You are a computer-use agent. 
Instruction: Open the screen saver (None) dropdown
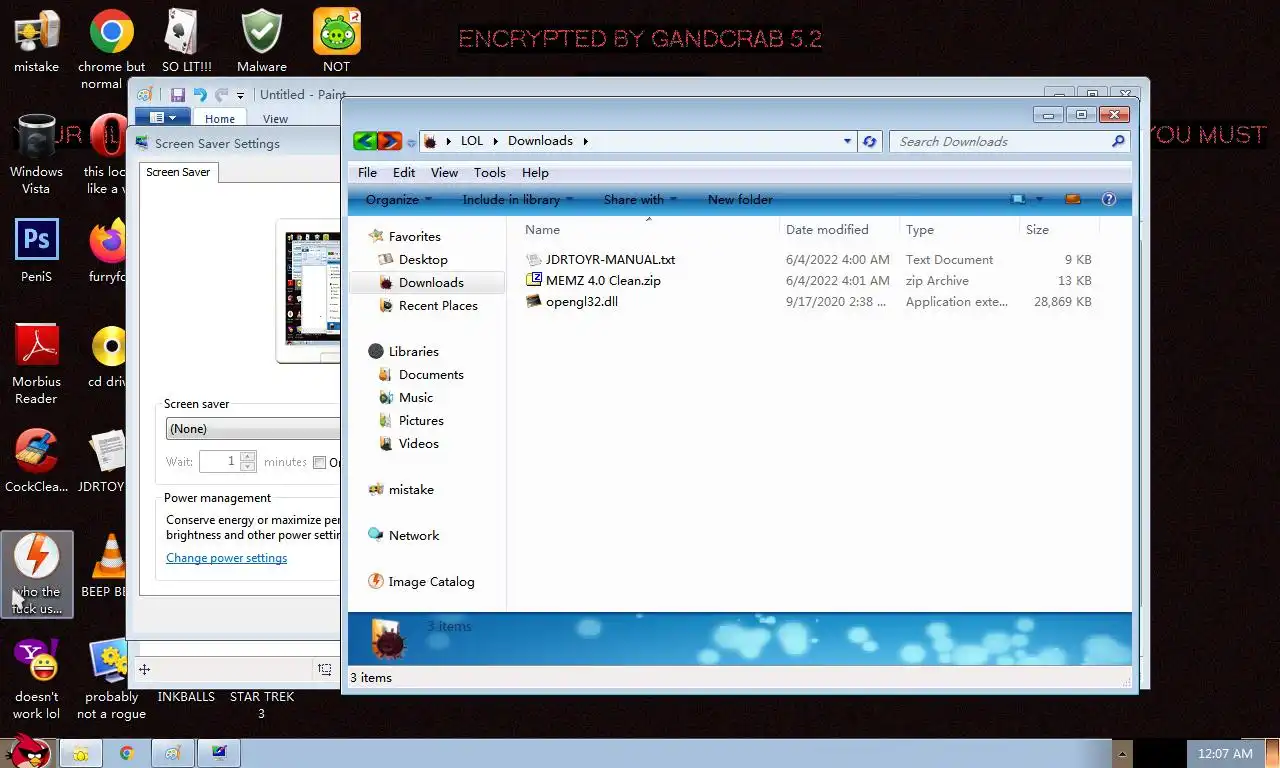coord(254,429)
